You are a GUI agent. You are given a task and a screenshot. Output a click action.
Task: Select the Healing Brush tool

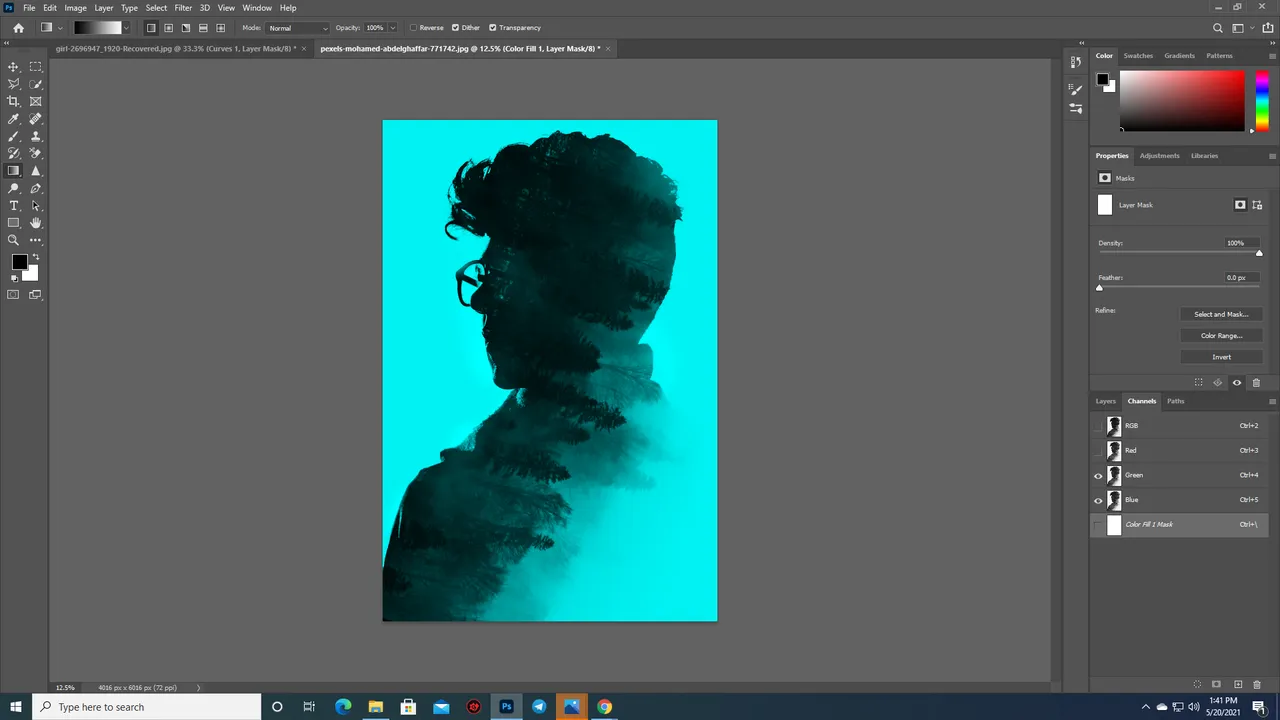(x=36, y=119)
